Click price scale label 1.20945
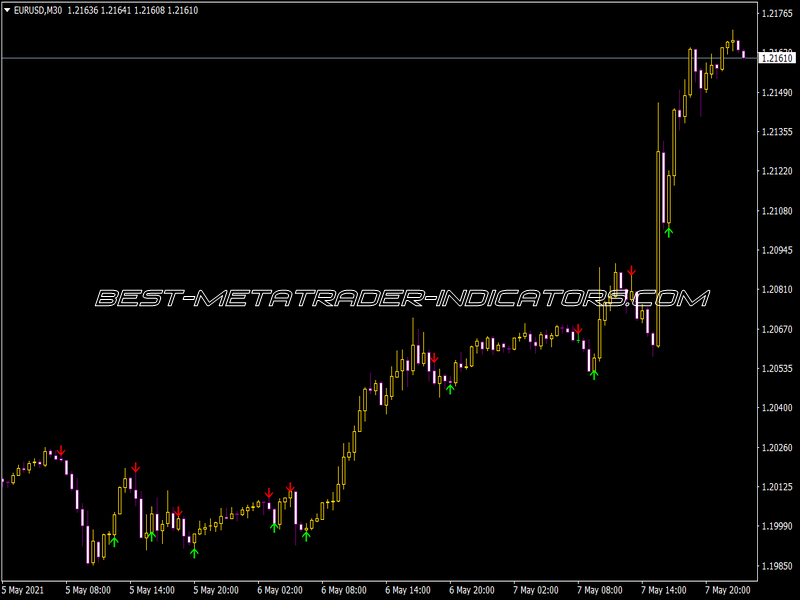 click(x=777, y=250)
